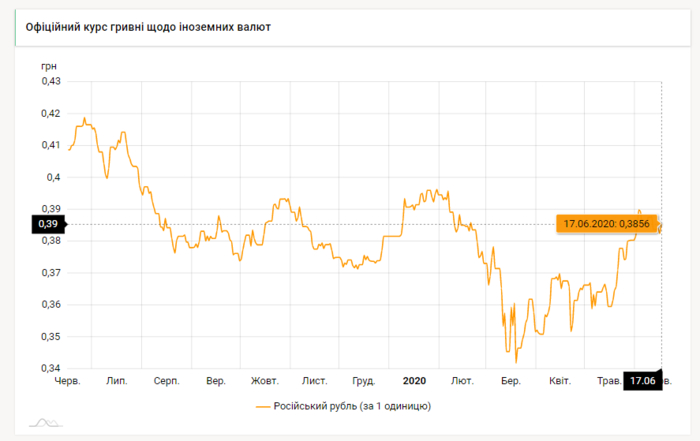700x441 pixels.
Task: Click the chart title Офіційний курс гривні
Action: [147, 27]
